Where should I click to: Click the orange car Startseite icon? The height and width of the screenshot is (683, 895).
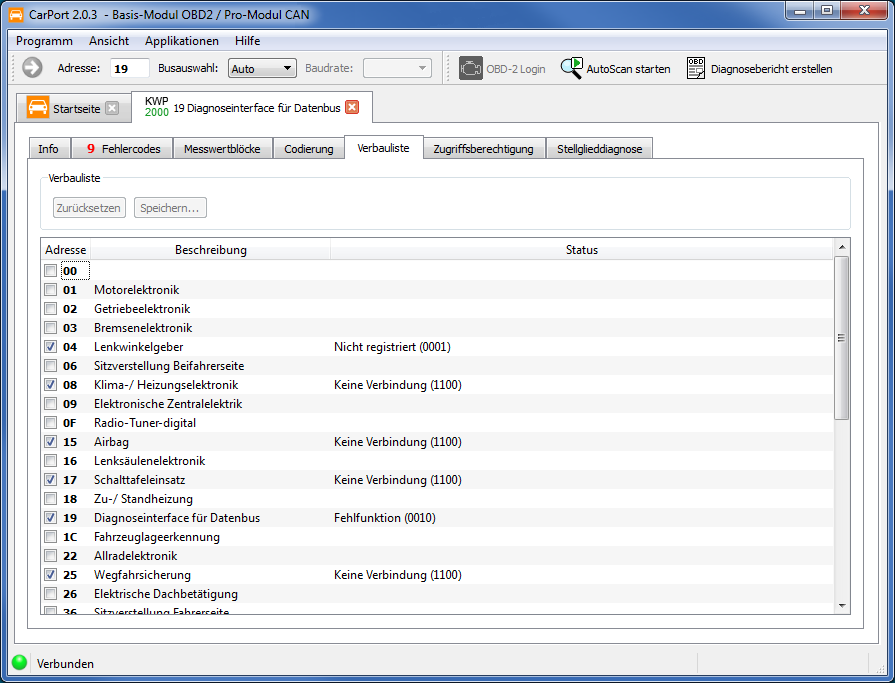tap(38, 108)
